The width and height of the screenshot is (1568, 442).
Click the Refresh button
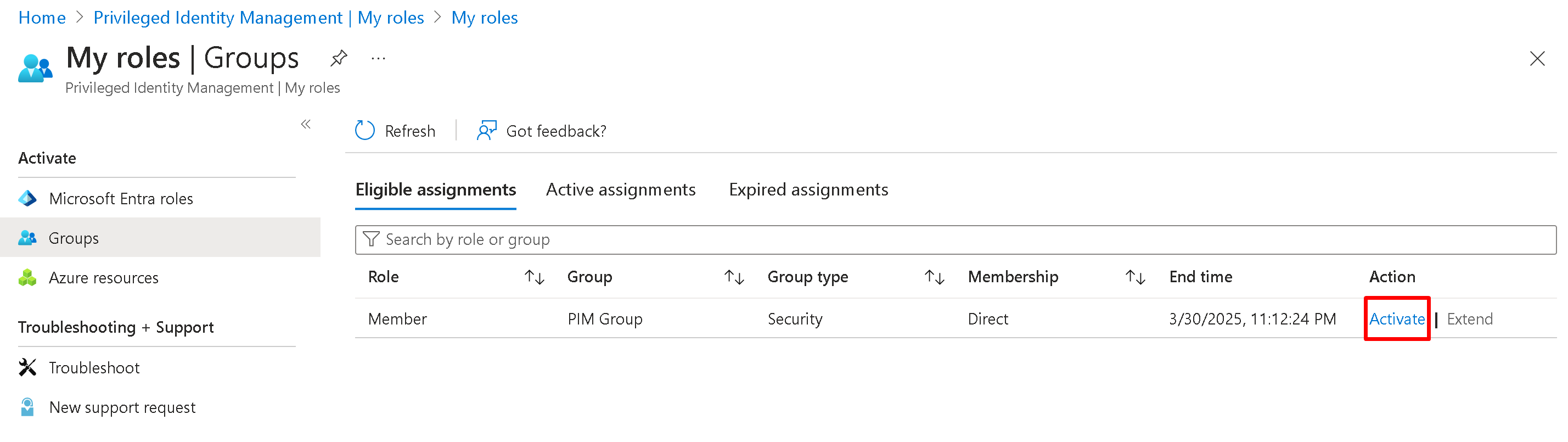pyautogui.click(x=396, y=131)
